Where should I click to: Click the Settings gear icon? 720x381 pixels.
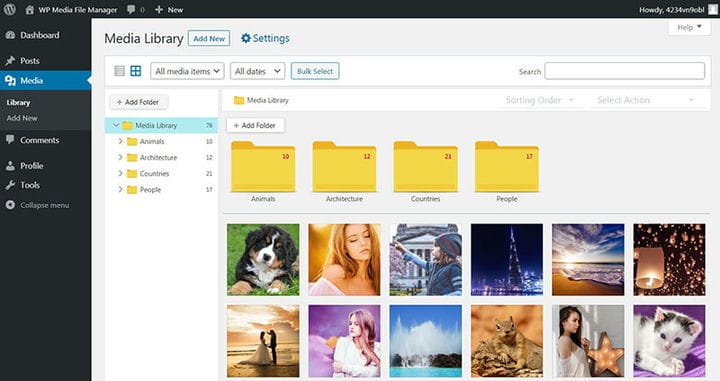(x=246, y=38)
